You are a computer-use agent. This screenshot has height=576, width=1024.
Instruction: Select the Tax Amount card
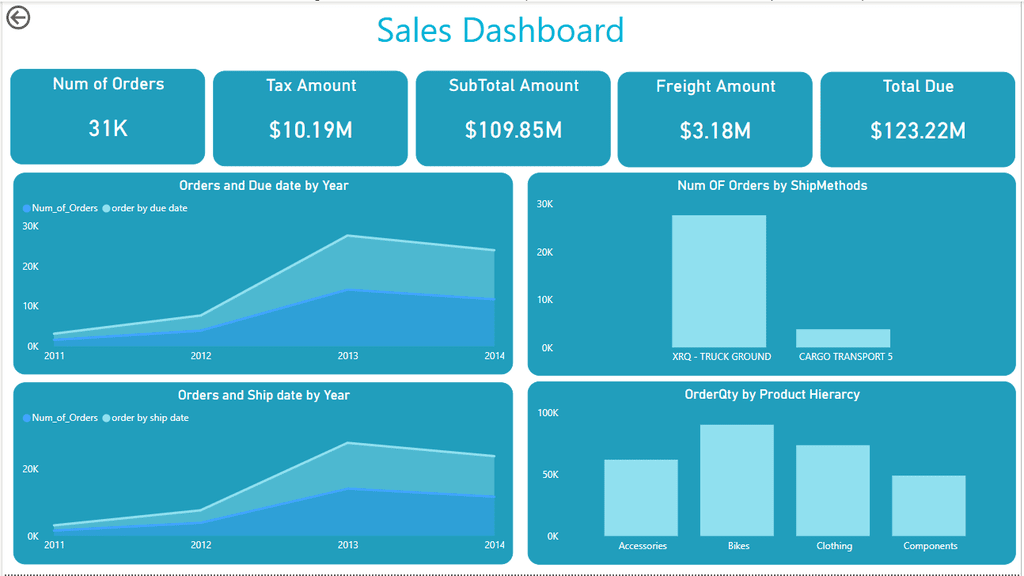(x=310, y=118)
